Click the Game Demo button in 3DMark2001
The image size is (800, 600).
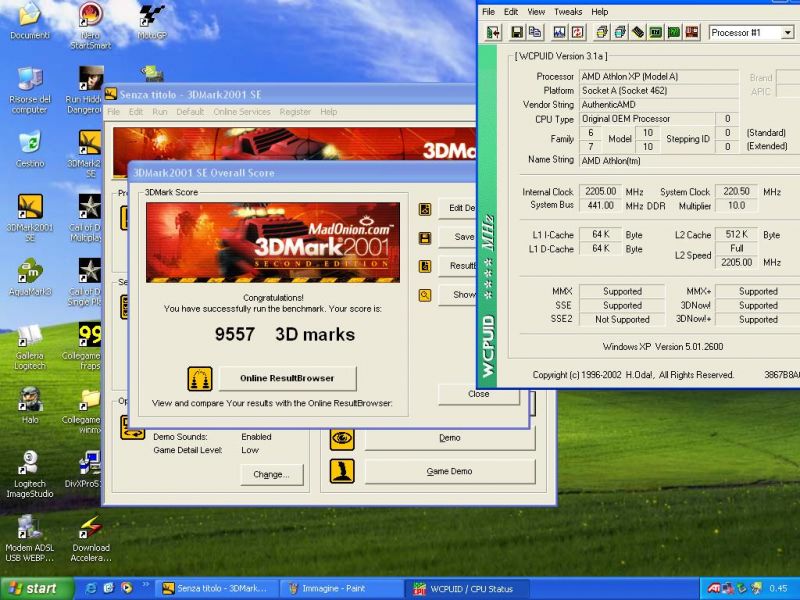[x=449, y=471]
